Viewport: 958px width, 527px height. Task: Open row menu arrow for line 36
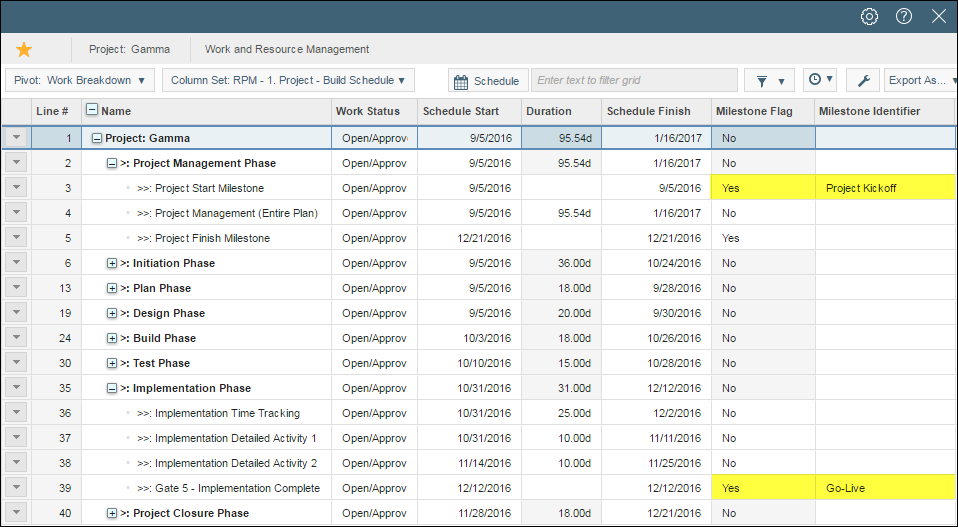(x=16, y=413)
